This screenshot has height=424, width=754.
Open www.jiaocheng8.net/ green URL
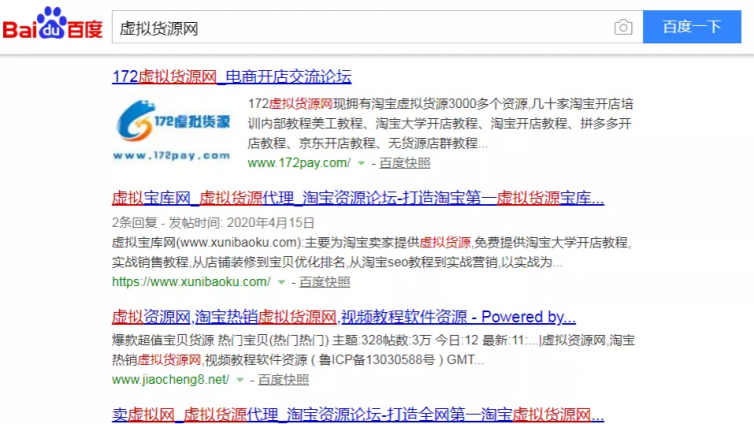(x=171, y=380)
